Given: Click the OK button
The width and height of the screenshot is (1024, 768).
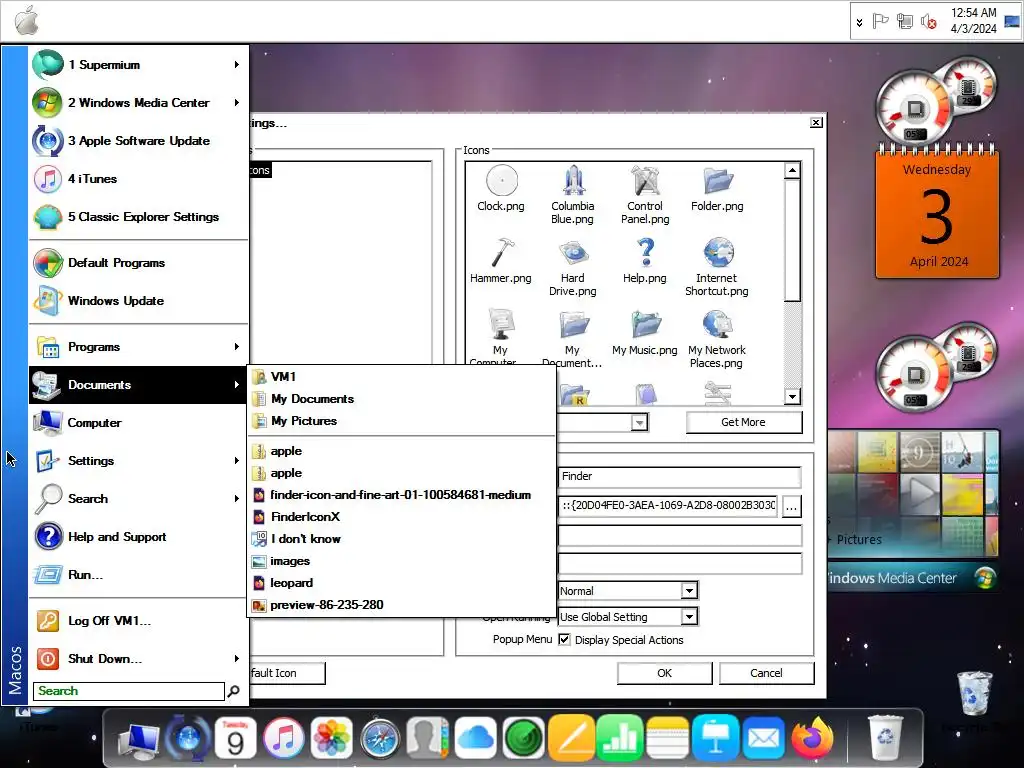Looking at the screenshot, I should [665, 673].
